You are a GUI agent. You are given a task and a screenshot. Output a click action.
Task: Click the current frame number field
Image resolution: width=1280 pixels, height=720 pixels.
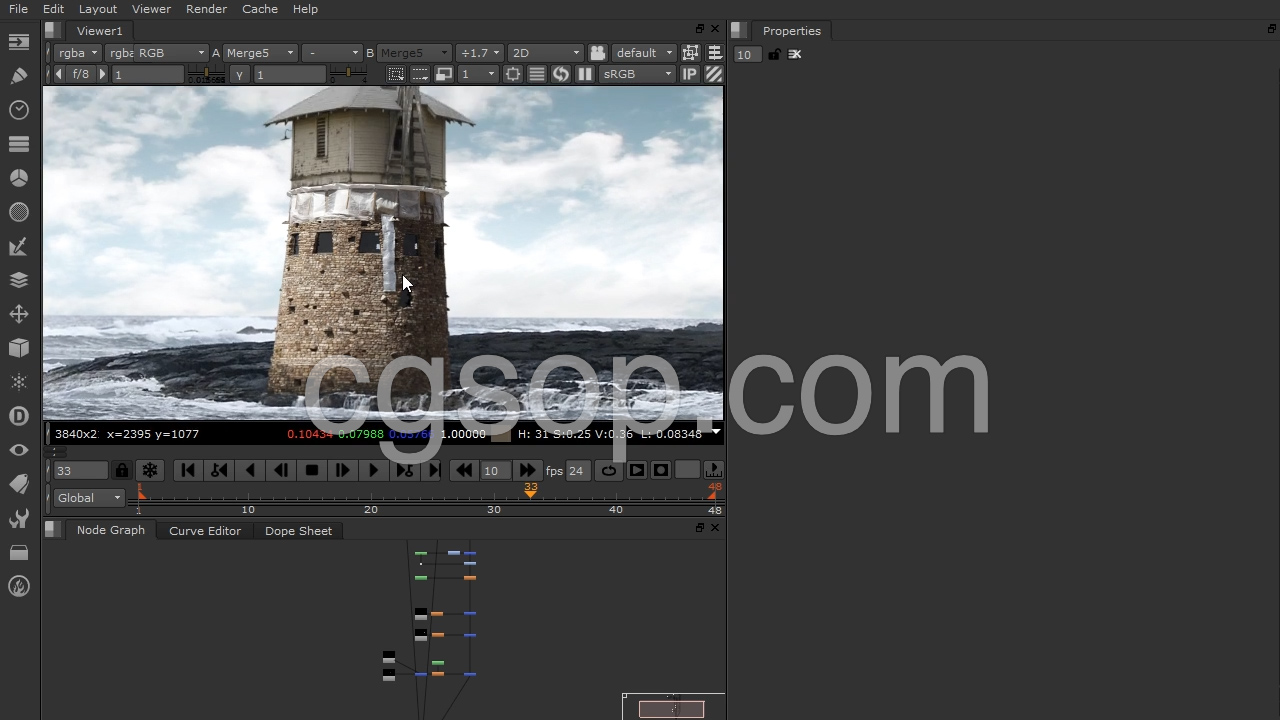[x=81, y=470]
